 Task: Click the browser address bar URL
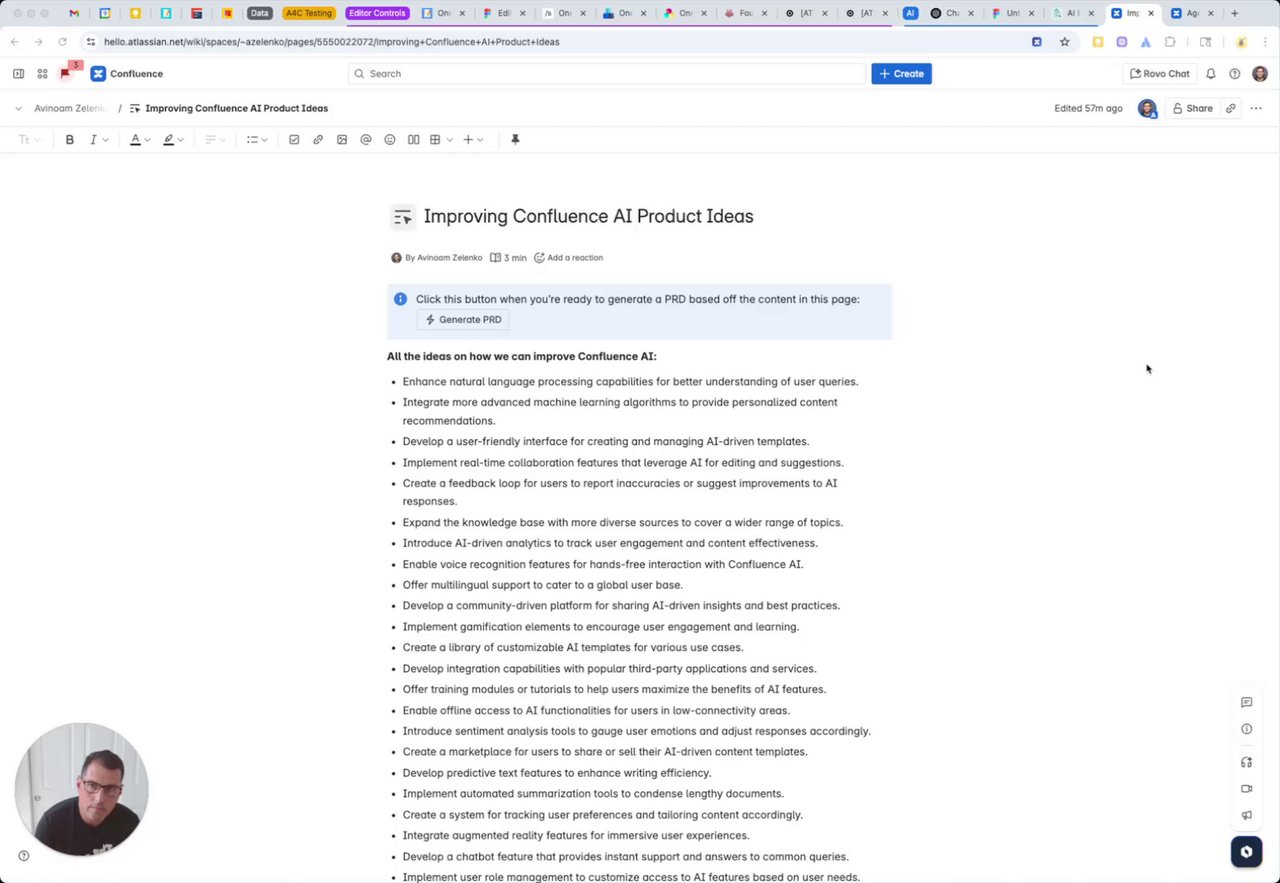pyautogui.click(x=331, y=42)
